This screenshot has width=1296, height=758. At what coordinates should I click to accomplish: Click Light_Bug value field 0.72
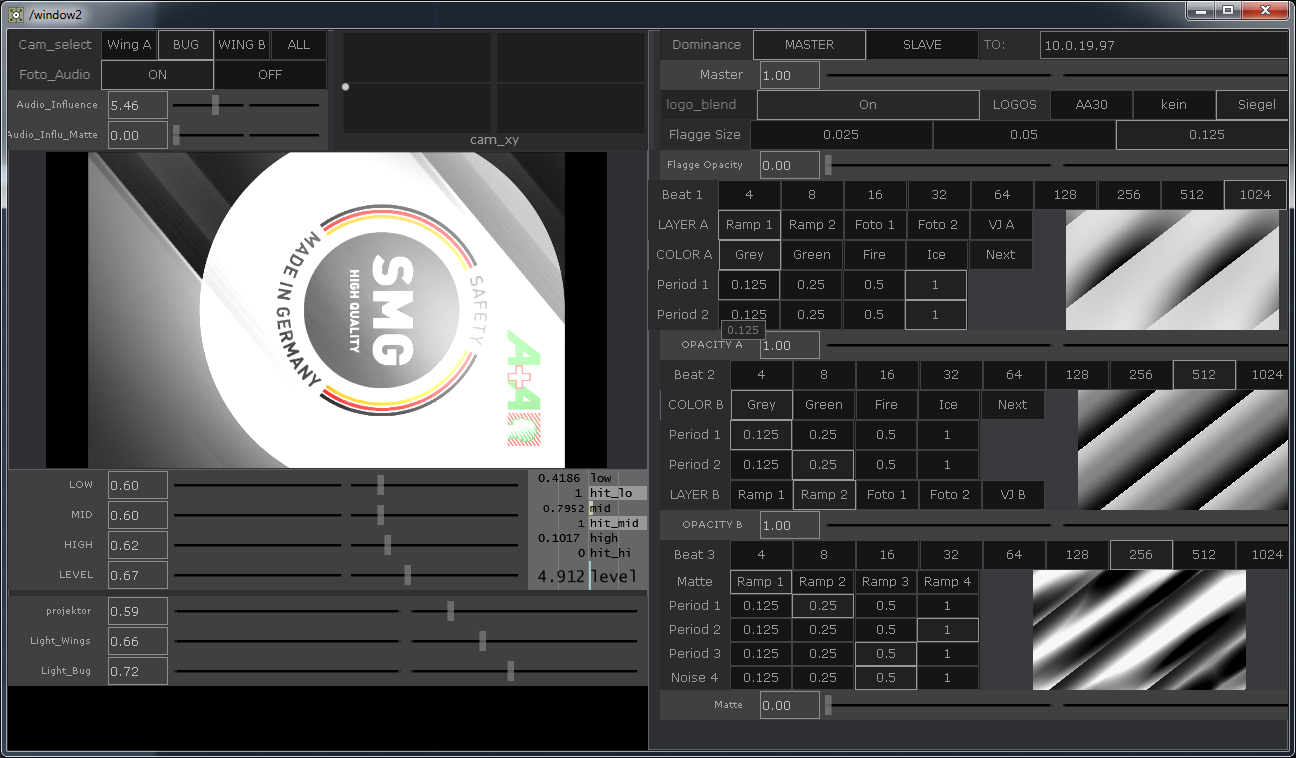138,671
